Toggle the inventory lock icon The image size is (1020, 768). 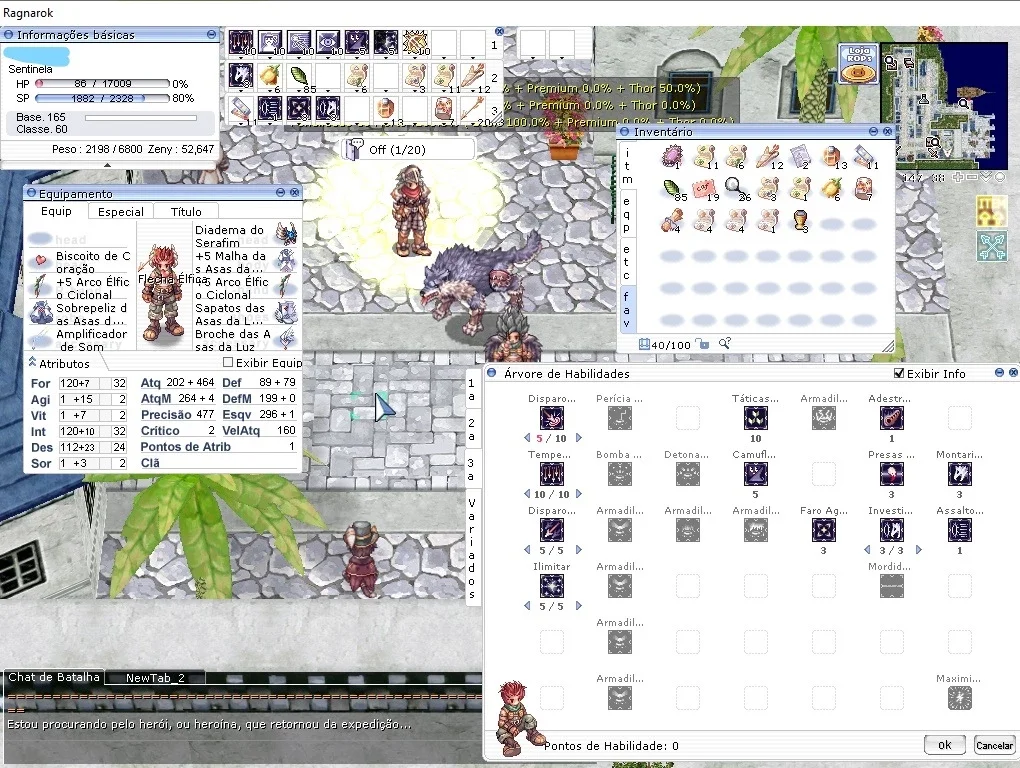click(x=702, y=343)
